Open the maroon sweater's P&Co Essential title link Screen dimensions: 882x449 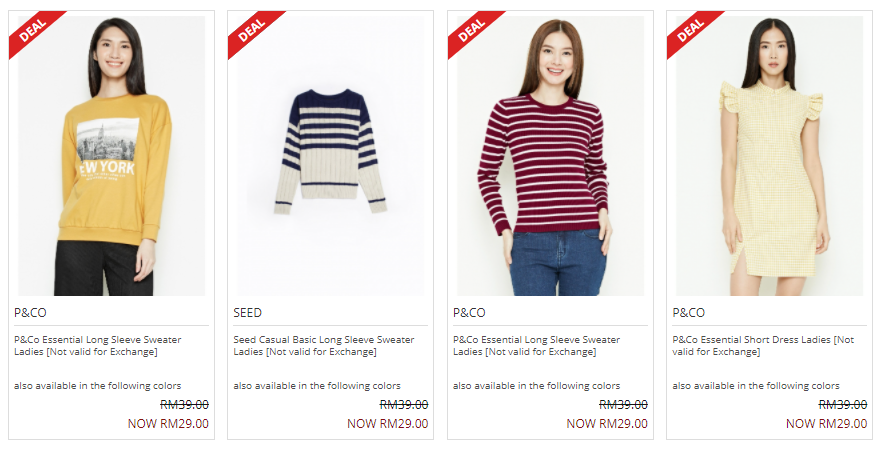tap(537, 345)
